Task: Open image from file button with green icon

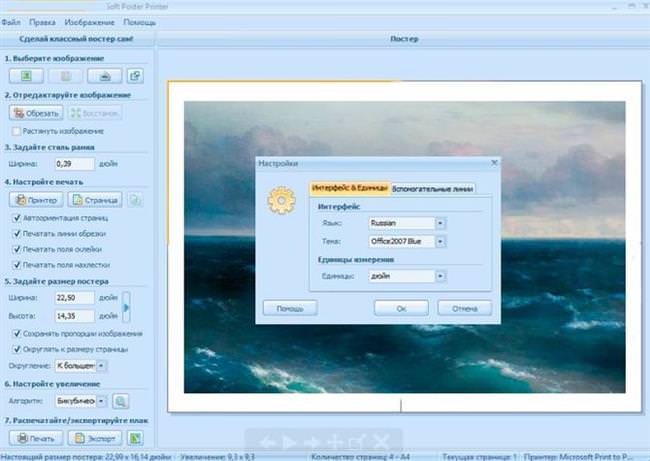Action: point(27,76)
